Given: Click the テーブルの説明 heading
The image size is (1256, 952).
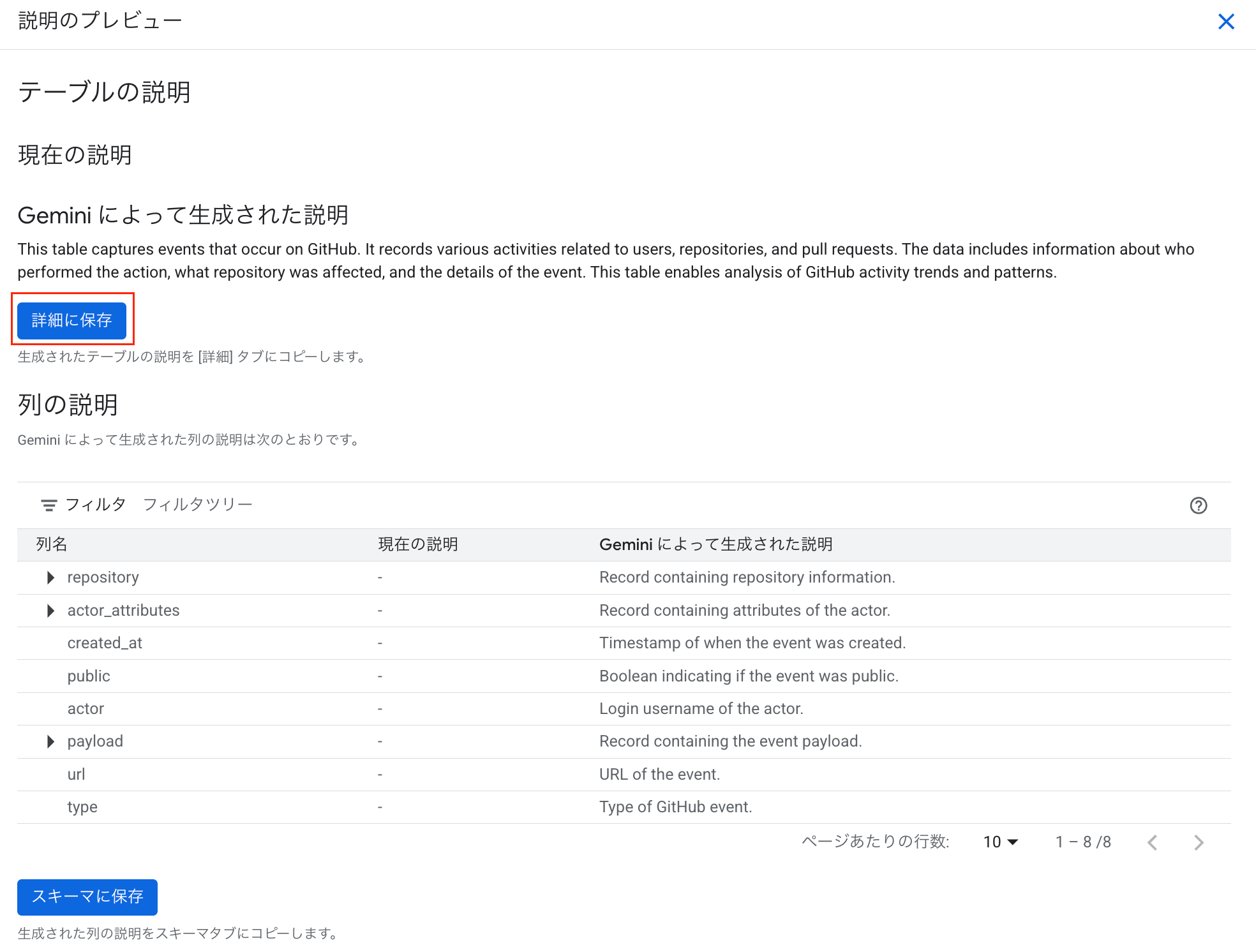Looking at the screenshot, I should tap(105, 92).
